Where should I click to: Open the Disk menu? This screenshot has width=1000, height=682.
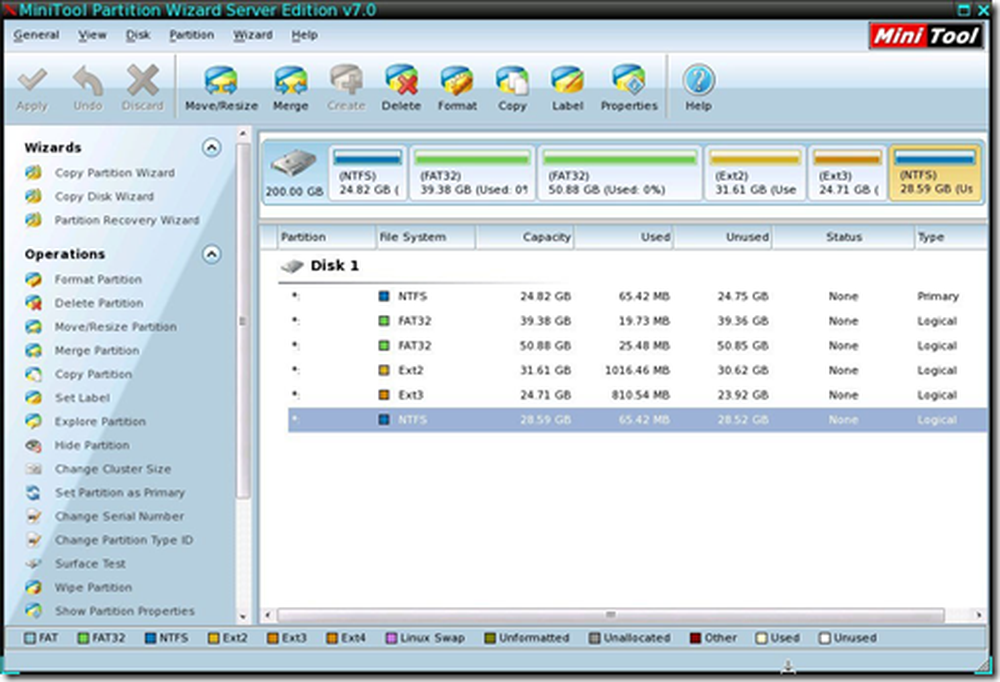coord(138,35)
